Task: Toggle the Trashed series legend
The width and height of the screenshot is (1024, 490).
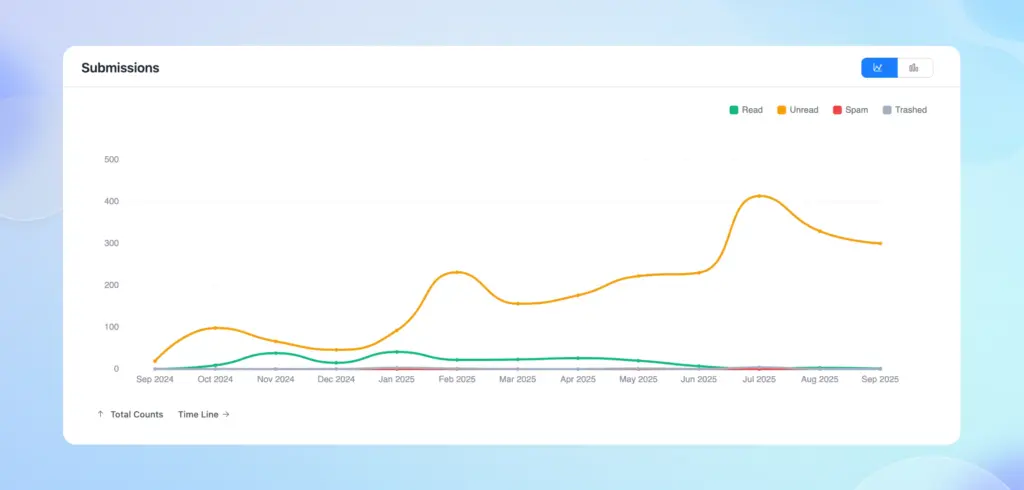Action: point(904,110)
